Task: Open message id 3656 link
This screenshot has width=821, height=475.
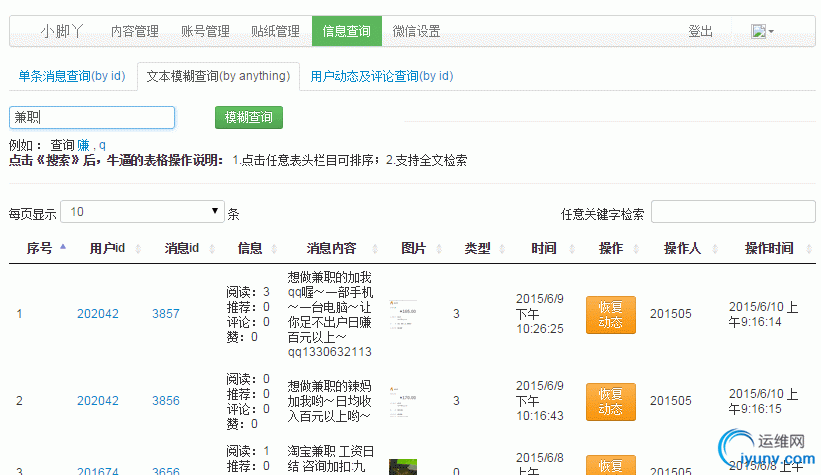Action: (x=165, y=470)
